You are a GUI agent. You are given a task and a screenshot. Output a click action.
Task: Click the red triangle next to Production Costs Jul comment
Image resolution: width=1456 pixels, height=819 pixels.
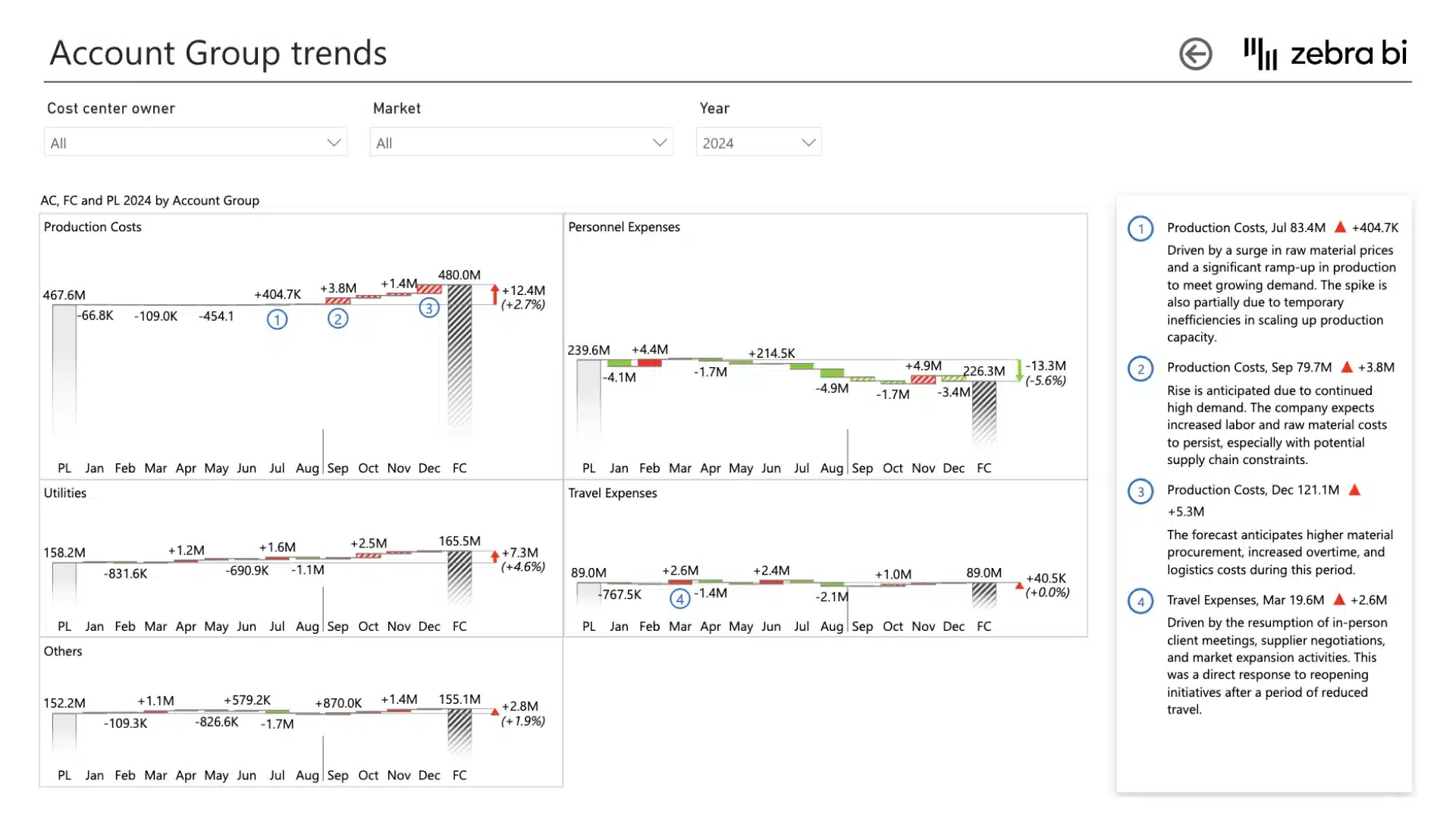pyautogui.click(x=1342, y=227)
